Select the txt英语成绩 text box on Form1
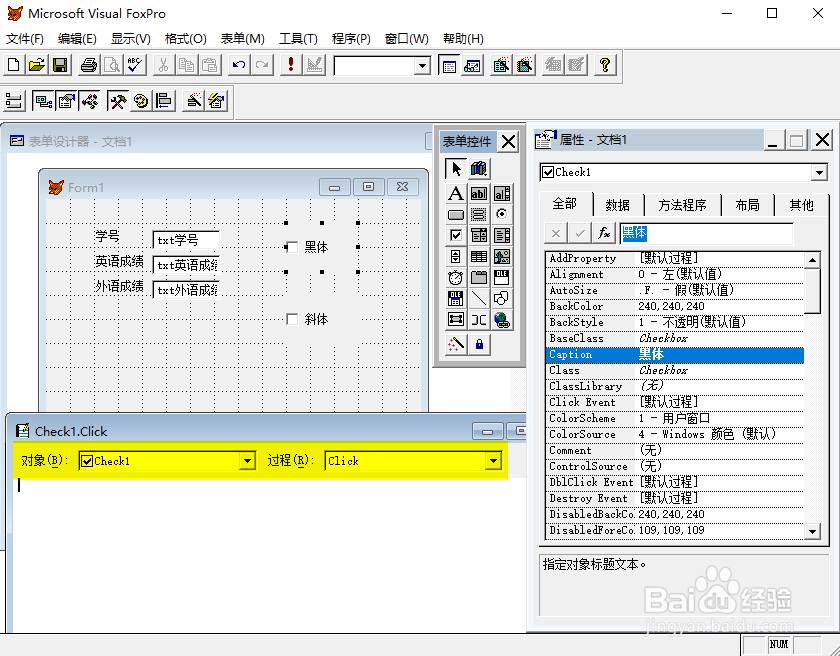 point(186,265)
